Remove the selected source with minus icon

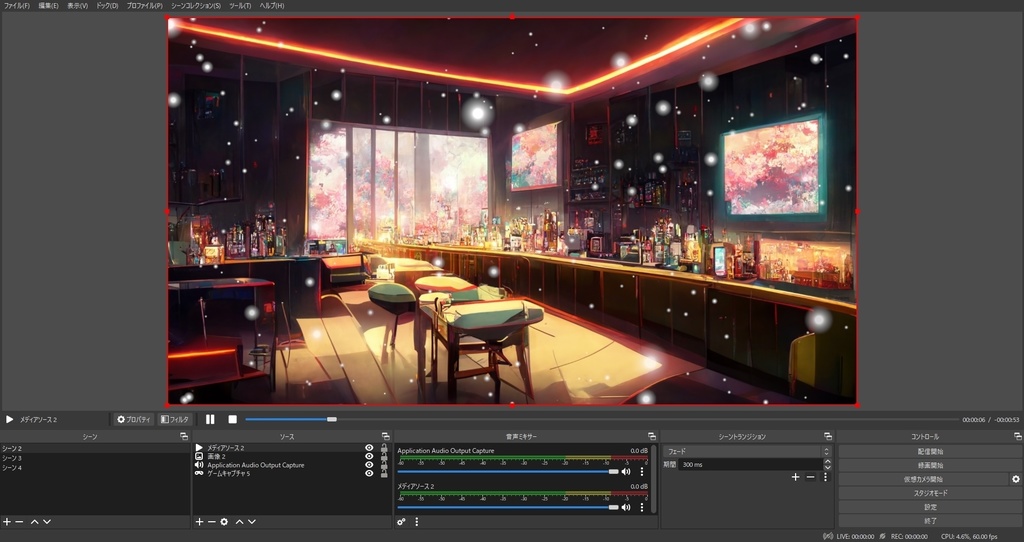pyautogui.click(x=211, y=522)
